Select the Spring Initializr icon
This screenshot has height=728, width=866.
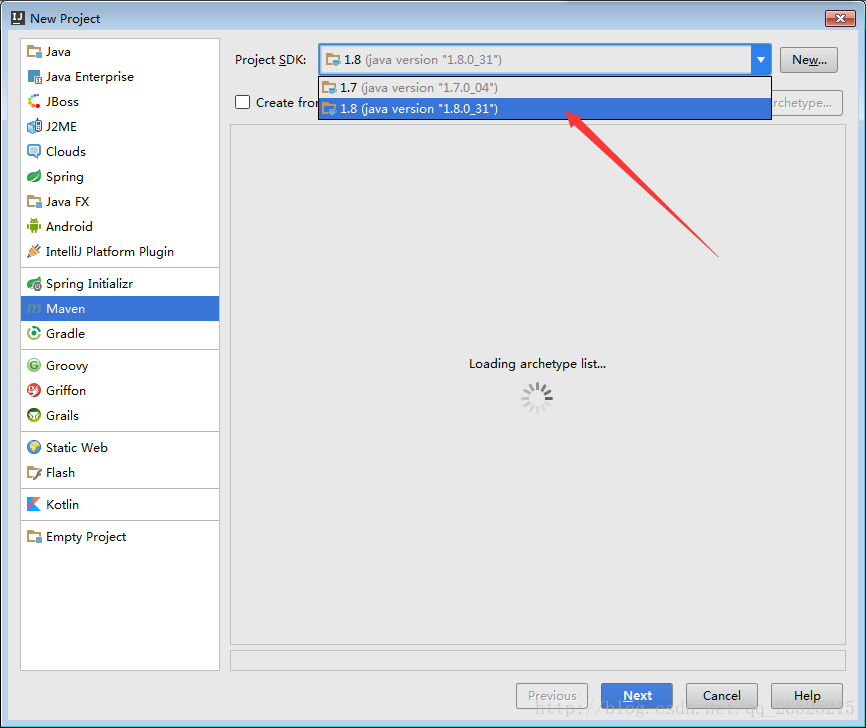[34, 284]
